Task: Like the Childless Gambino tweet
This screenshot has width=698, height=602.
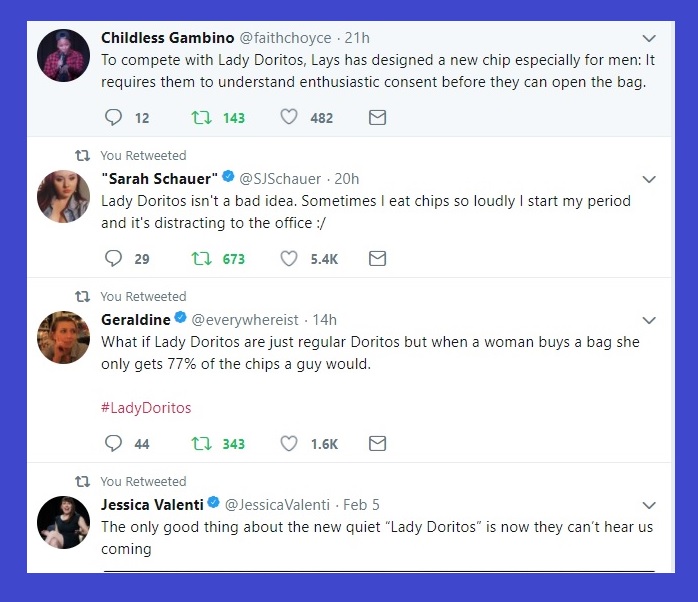Action: [289, 118]
